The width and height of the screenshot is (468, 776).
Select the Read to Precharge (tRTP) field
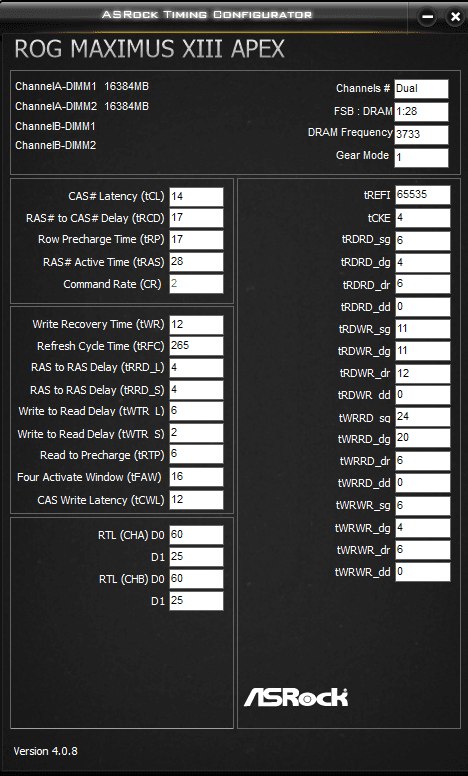[x=196, y=454]
